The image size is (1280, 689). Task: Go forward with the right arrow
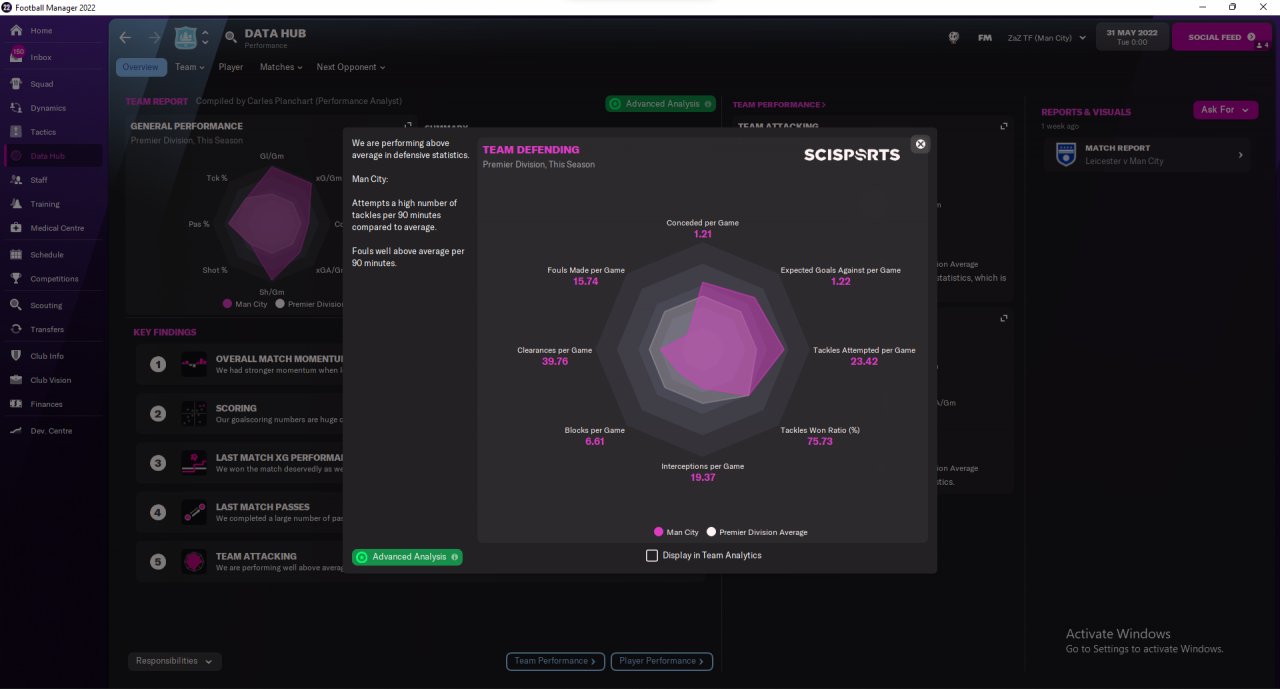click(x=154, y=37)
